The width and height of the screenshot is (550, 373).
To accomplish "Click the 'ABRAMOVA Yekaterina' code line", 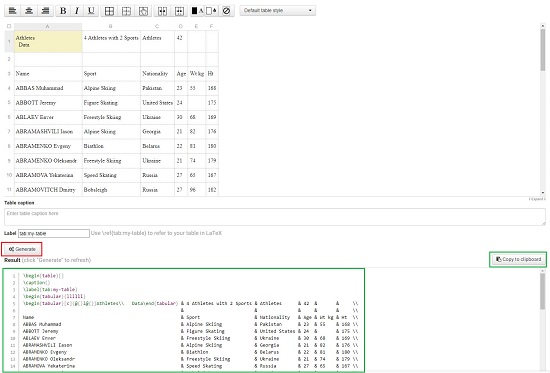I will [190, 366].
